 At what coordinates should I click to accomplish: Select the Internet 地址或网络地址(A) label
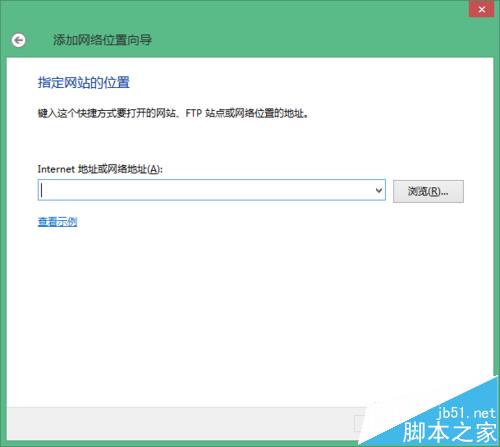pyautogui.click(x=100, y=169)
